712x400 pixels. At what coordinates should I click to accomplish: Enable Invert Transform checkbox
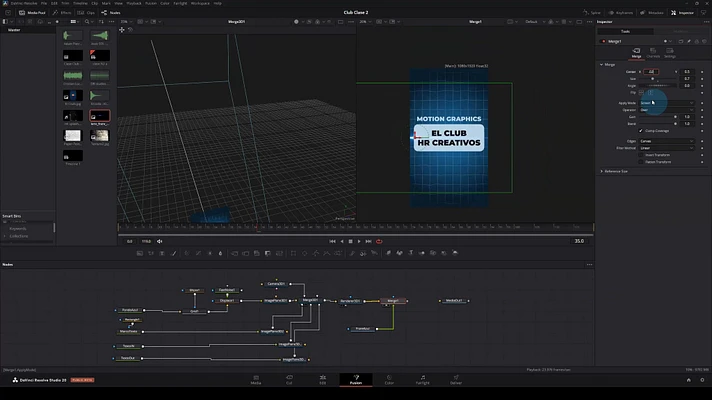(x=641, y=155)
